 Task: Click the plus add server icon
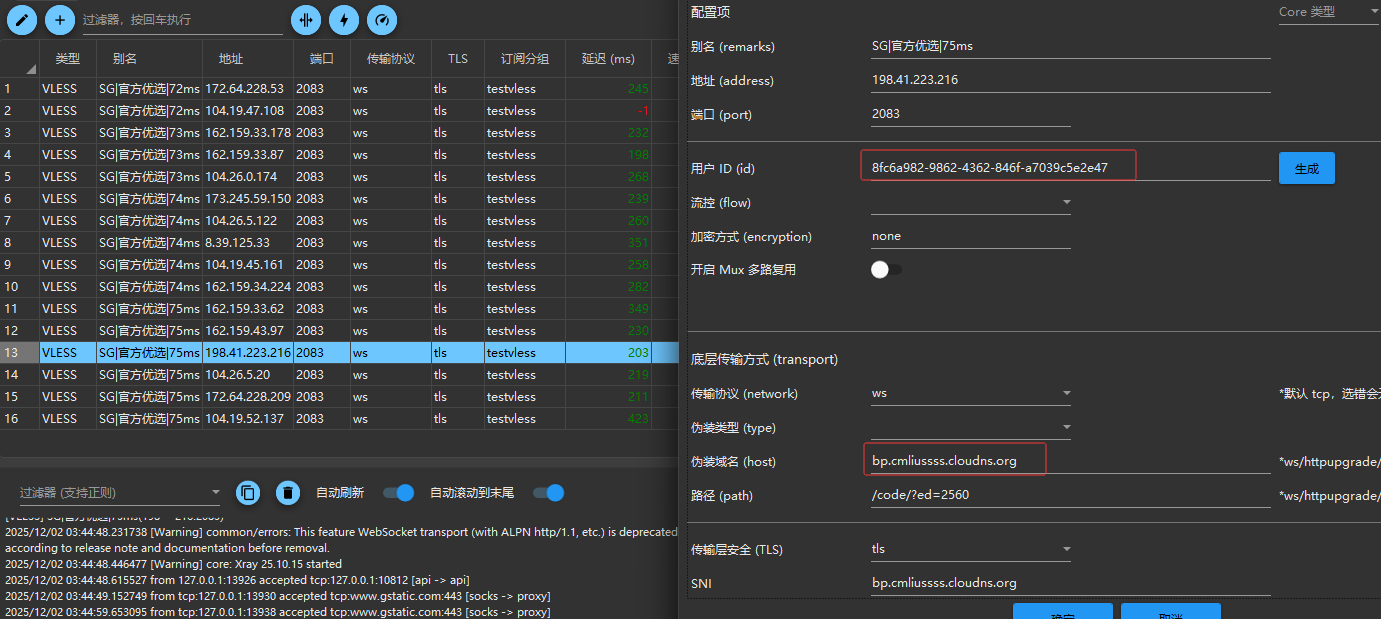[60, 19]
